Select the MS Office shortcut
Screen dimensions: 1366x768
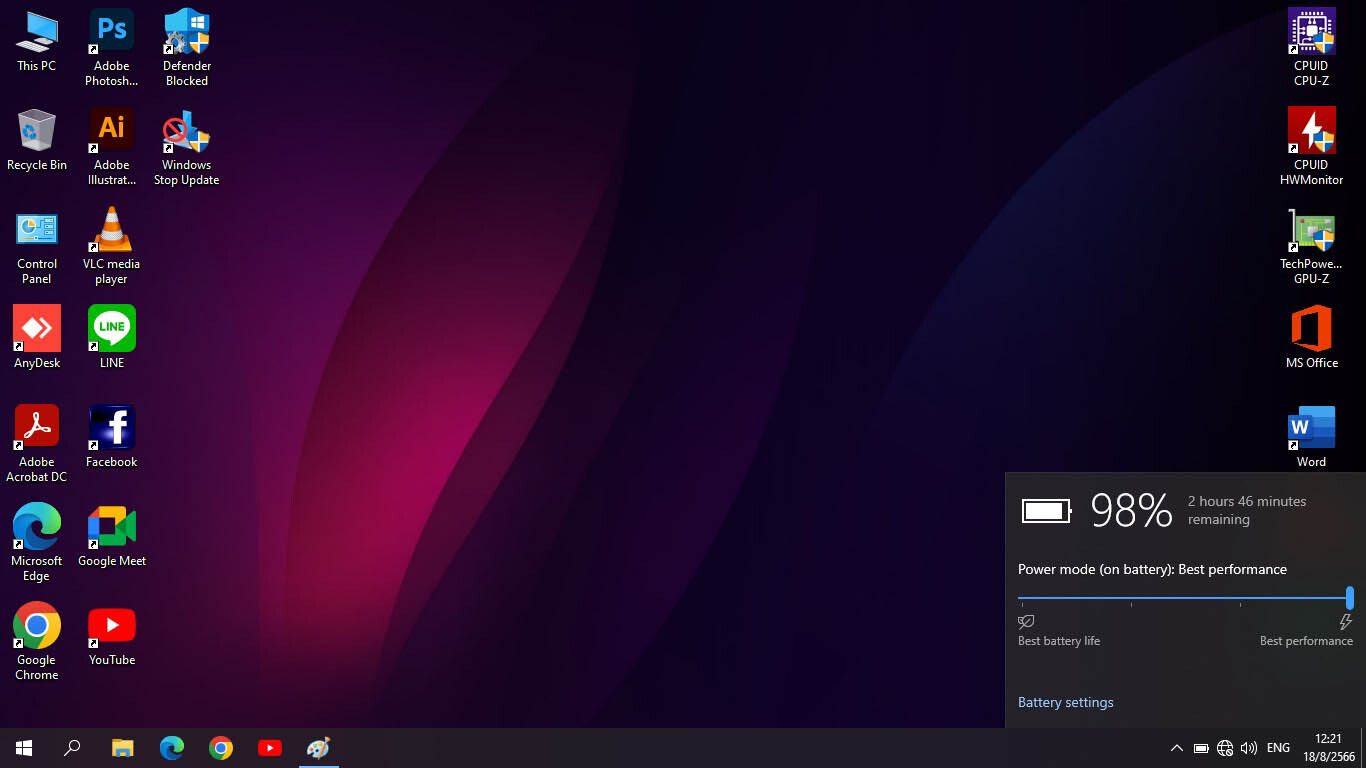1311,337
